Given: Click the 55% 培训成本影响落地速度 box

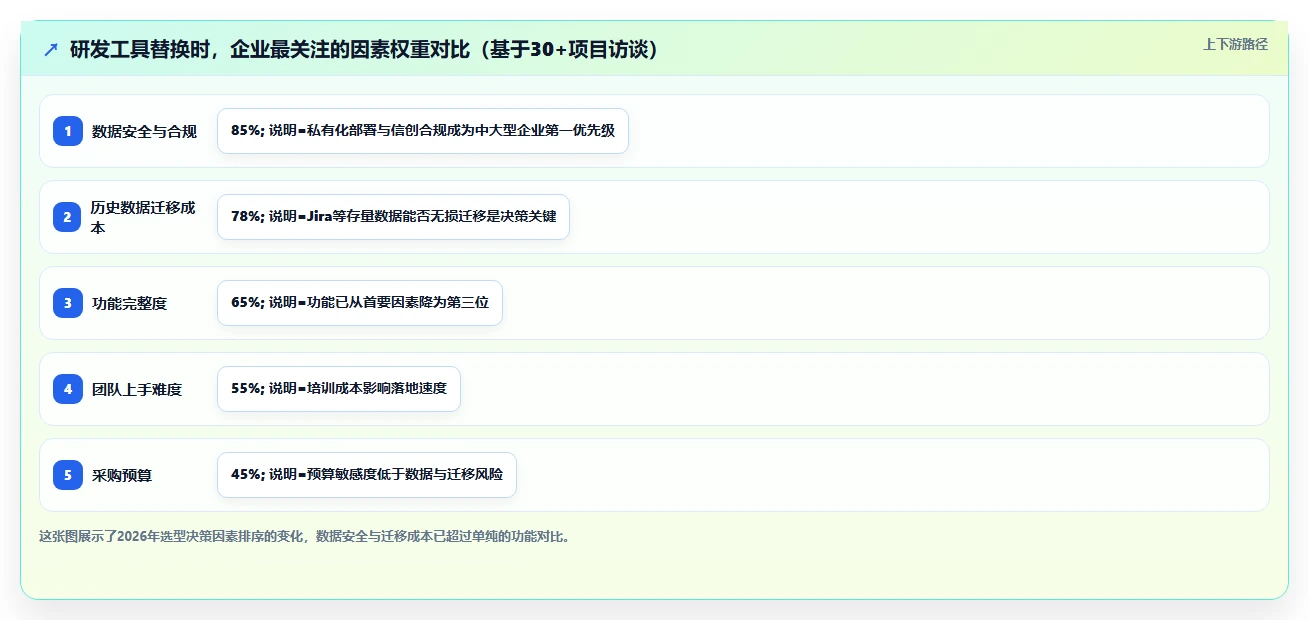Looking at the screenshot, I should tap(339, 389).
